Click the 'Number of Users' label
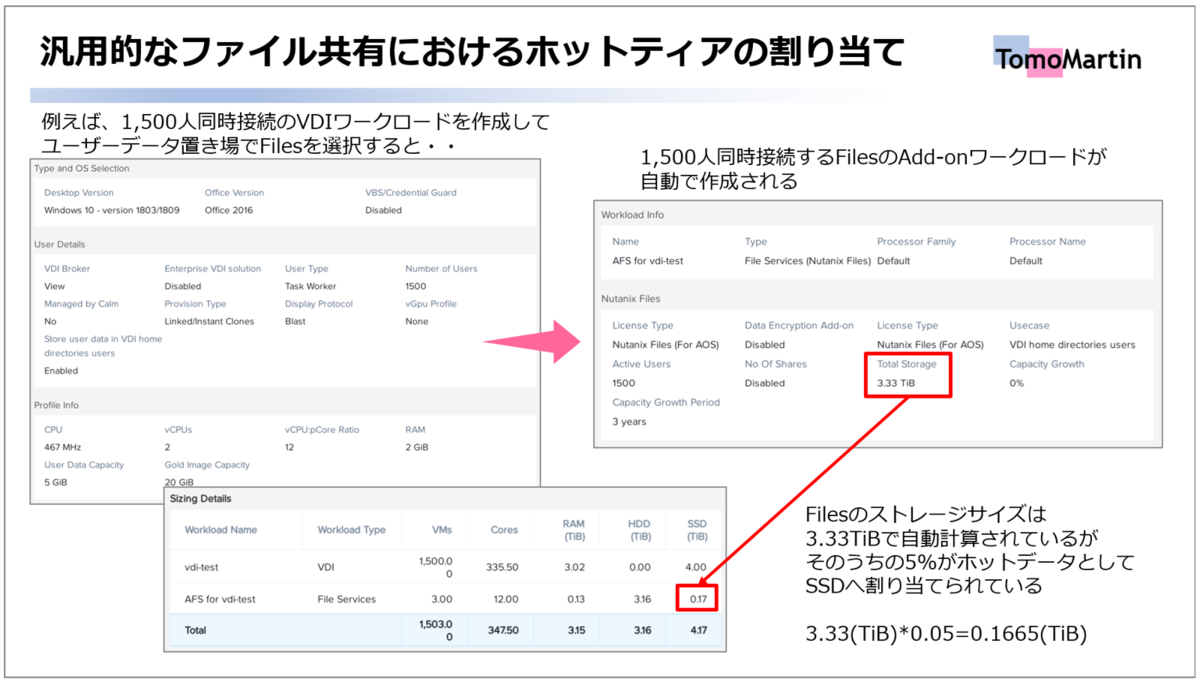The height and width of the screenshot is (682, 1200). pyautogui.click(x=441, y=268)
